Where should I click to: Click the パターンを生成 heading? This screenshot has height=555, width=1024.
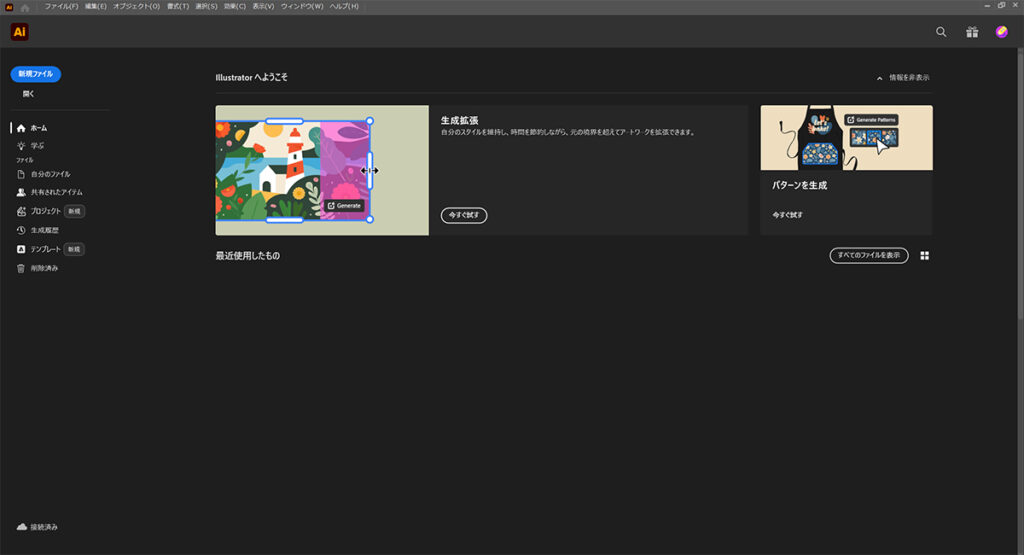coord(799,185)
